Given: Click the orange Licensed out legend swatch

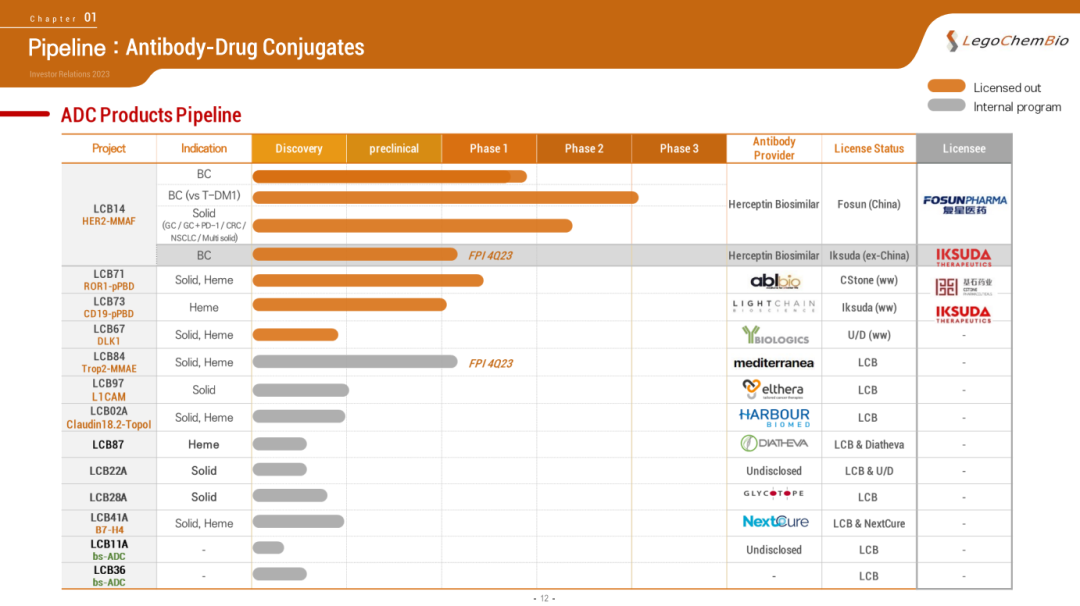Looking at the screenshot, I should point(946,87).
